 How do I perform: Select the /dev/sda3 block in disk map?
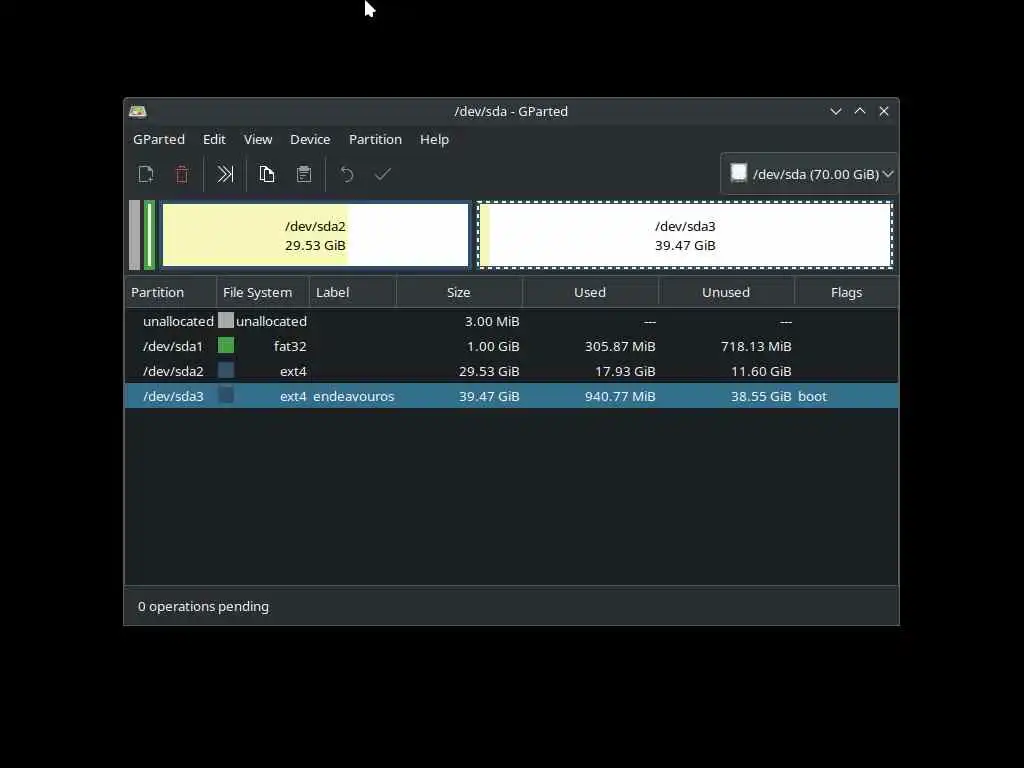click(x=685, y=235)
